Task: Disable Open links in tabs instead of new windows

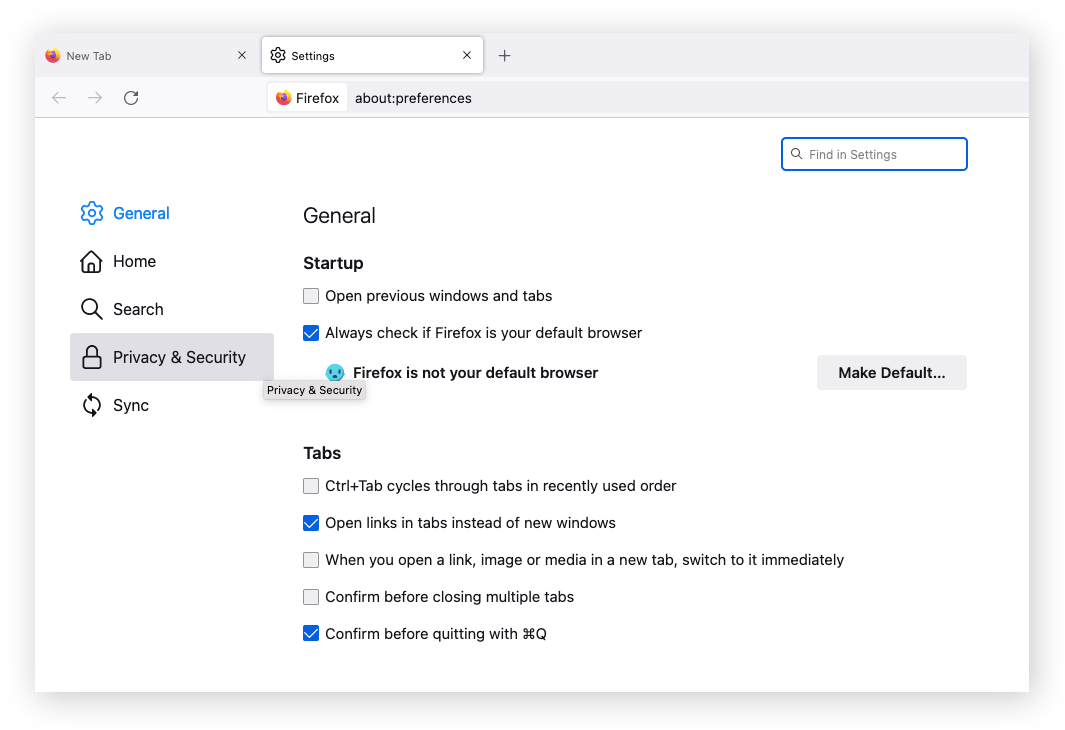Action: click(x=311, y=523)
